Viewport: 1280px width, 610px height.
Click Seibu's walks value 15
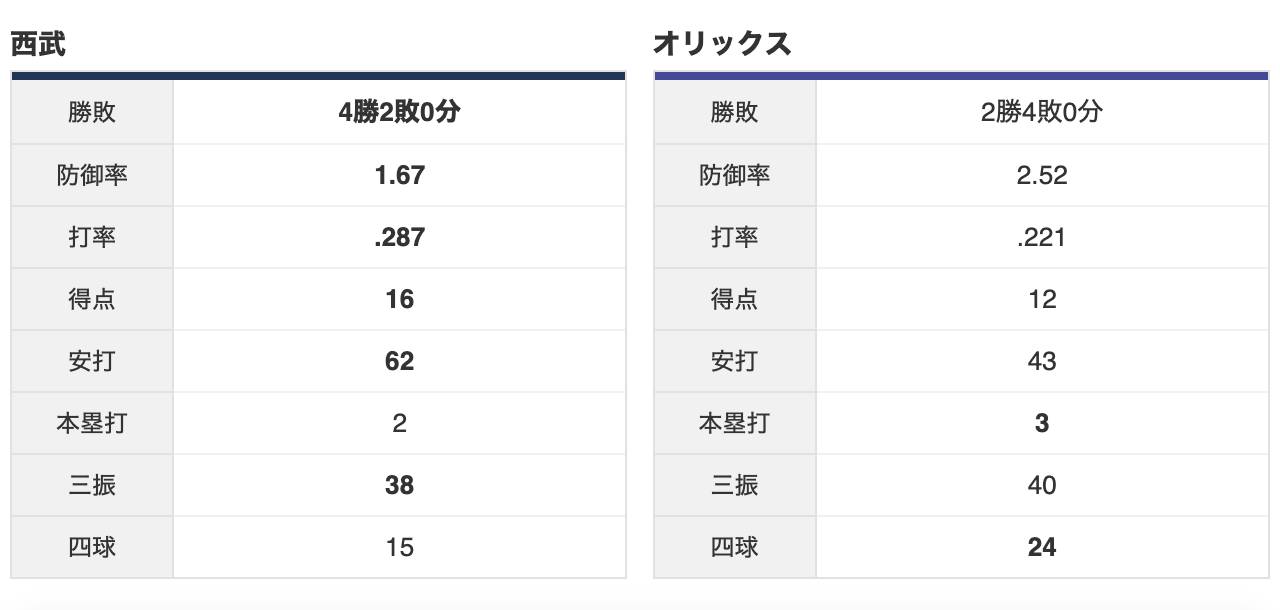point(399,547)
